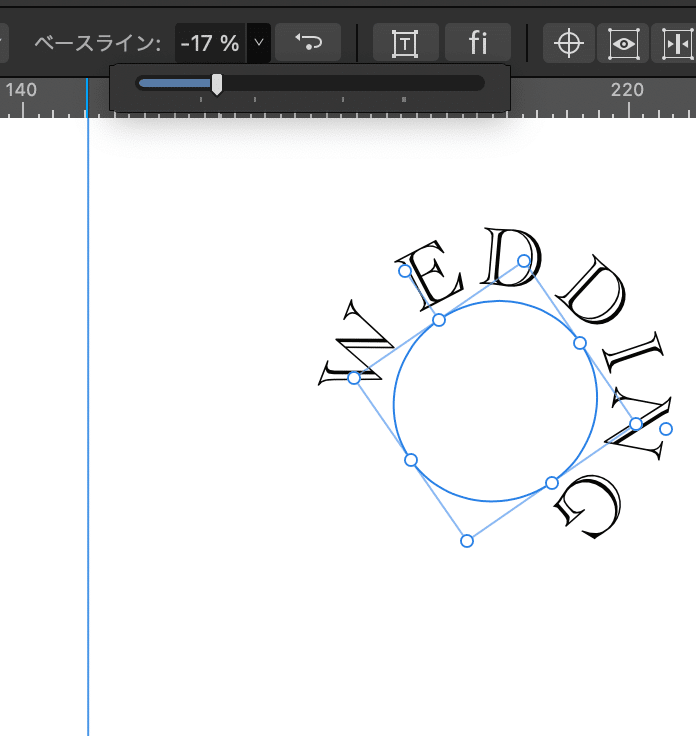Click the flip horizontal alignment icon
This screenshot has width=696, height=736.
tap(676, 43)
